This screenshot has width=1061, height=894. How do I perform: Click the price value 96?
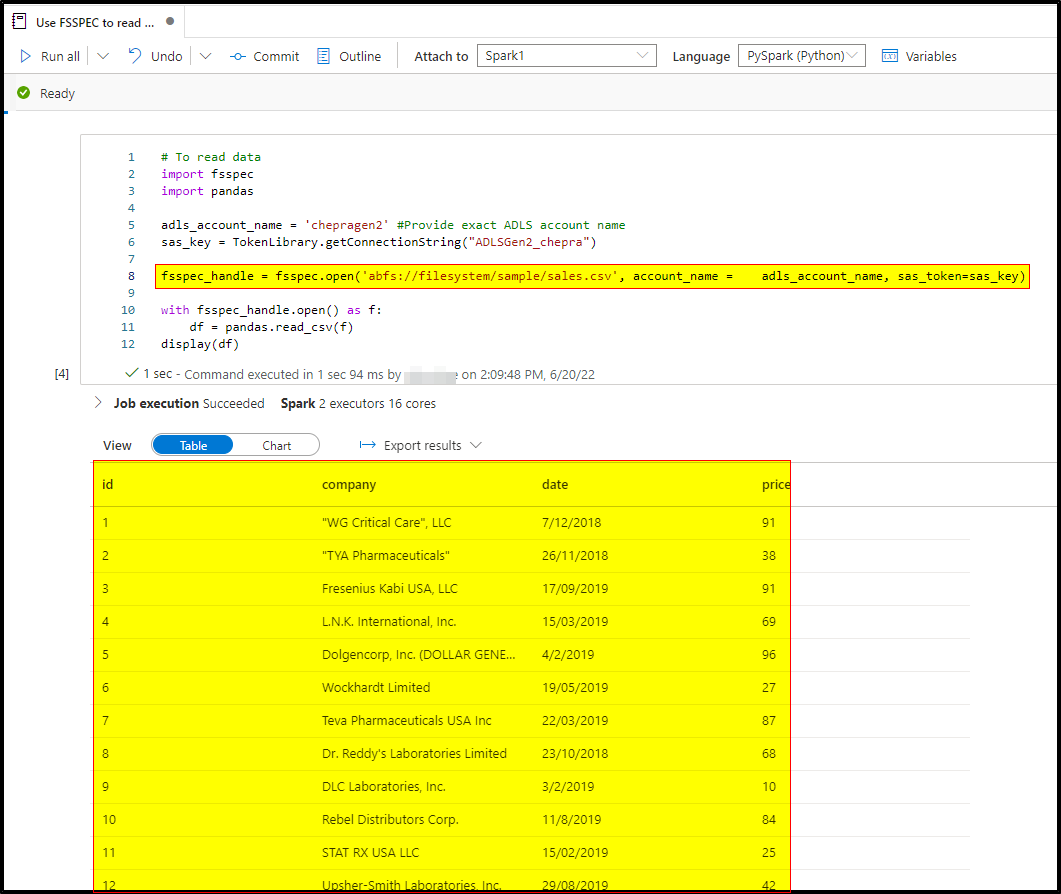click(769, 654)
